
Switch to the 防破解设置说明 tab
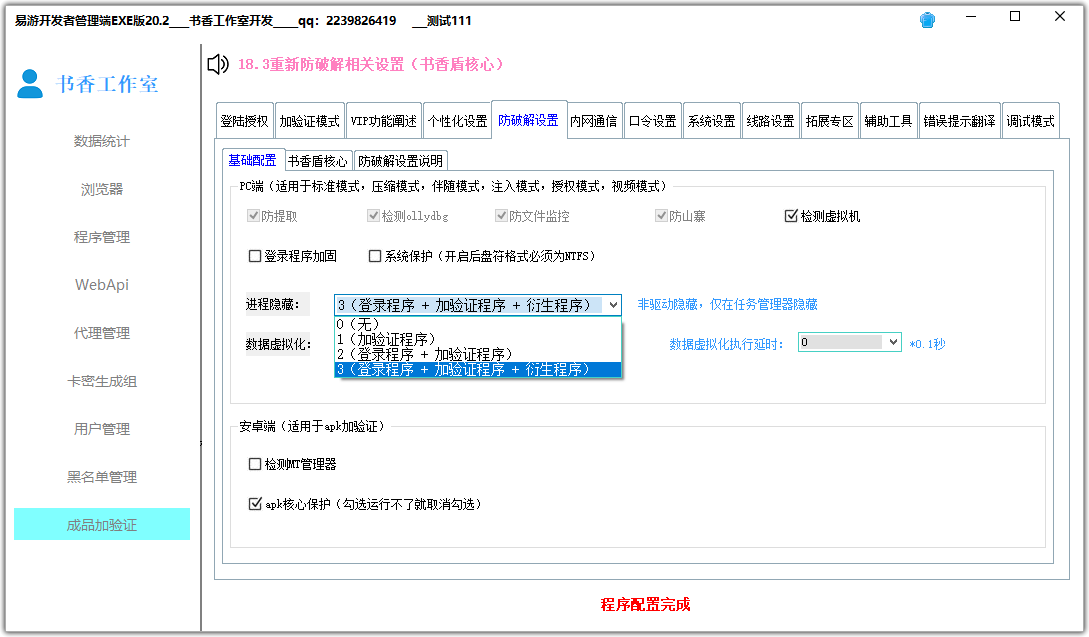point(403,159)
